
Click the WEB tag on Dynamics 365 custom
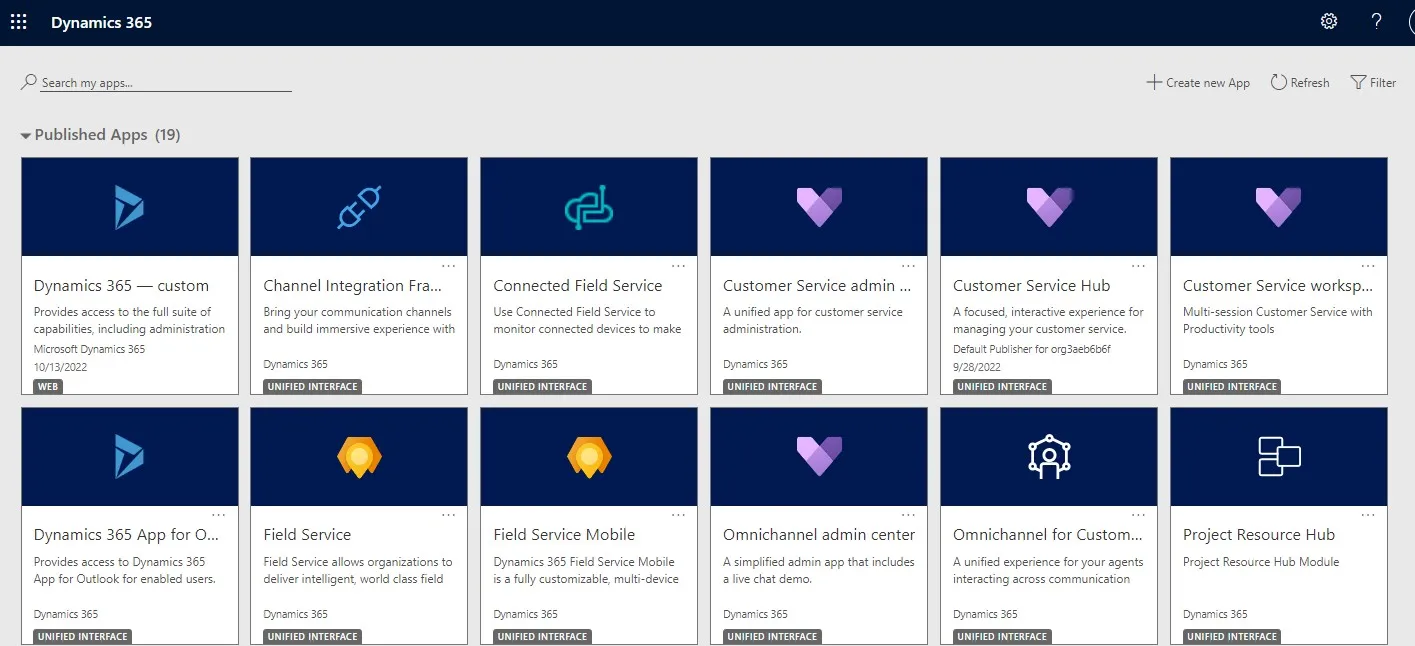pos(48,387)
